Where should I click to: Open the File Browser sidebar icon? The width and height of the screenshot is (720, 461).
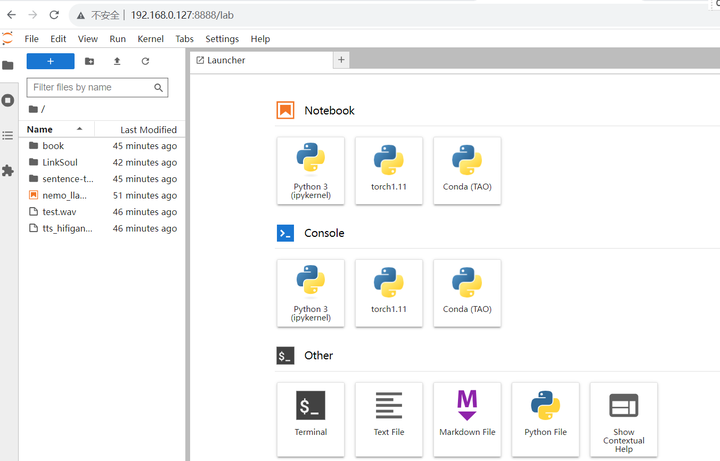click(8, 65)
